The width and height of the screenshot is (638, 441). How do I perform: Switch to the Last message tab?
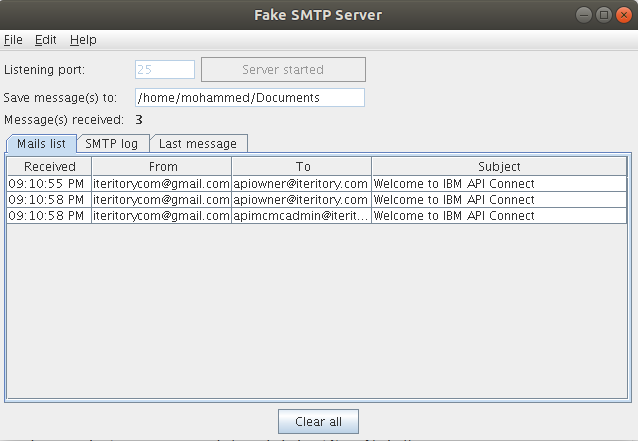(x=198, y=143)
